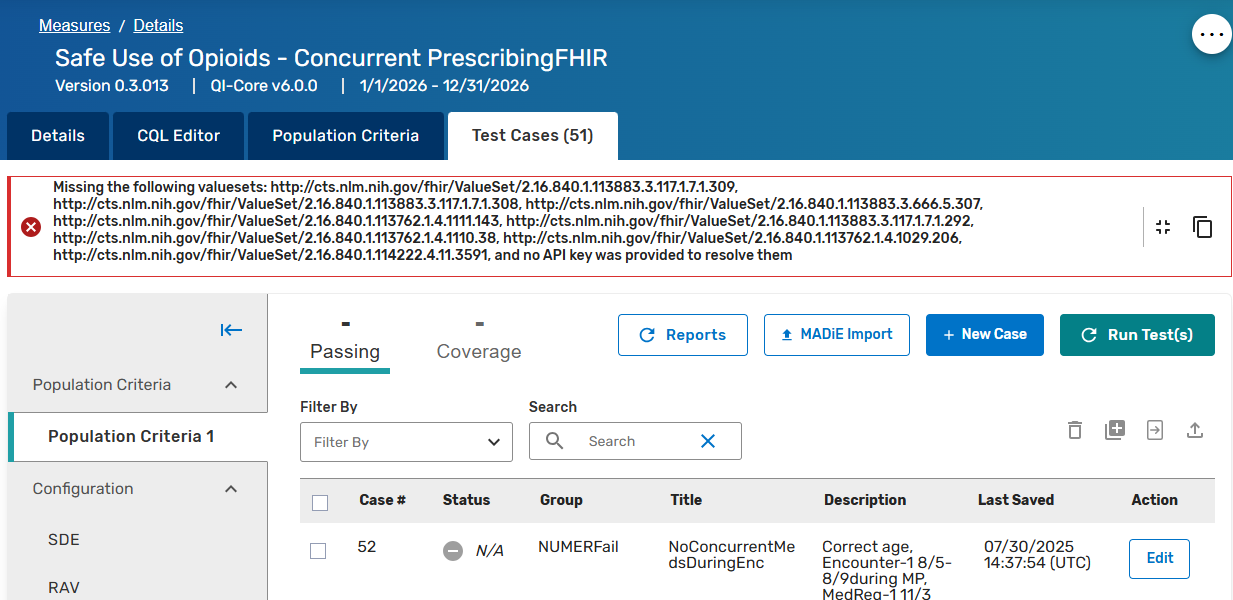Collapse the error message with minimize icon
The width and height of the screenshot is (1233, 600).
1162,227
